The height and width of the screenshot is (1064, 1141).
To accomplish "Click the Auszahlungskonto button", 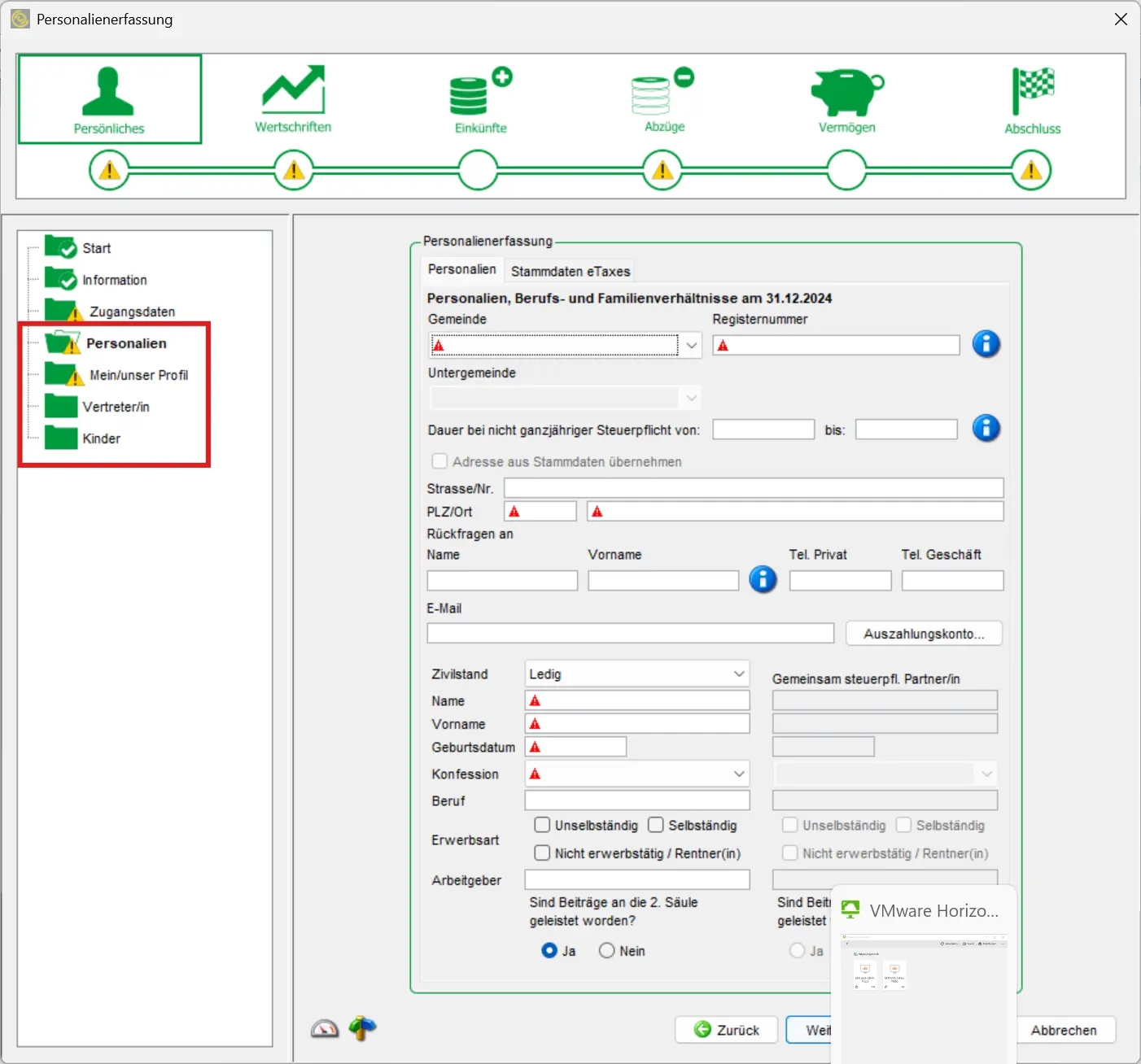I will 924,633.
